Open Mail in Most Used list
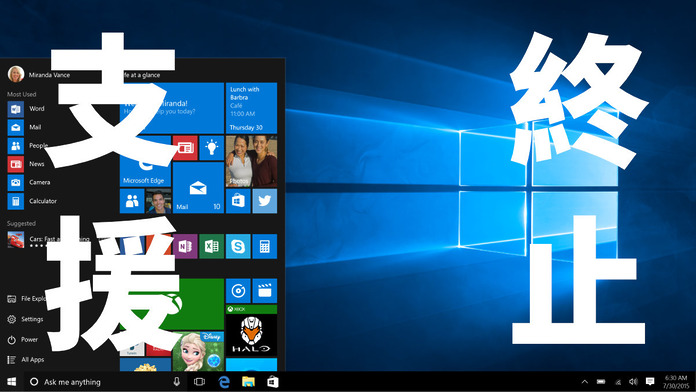 [x=24, y=127]
